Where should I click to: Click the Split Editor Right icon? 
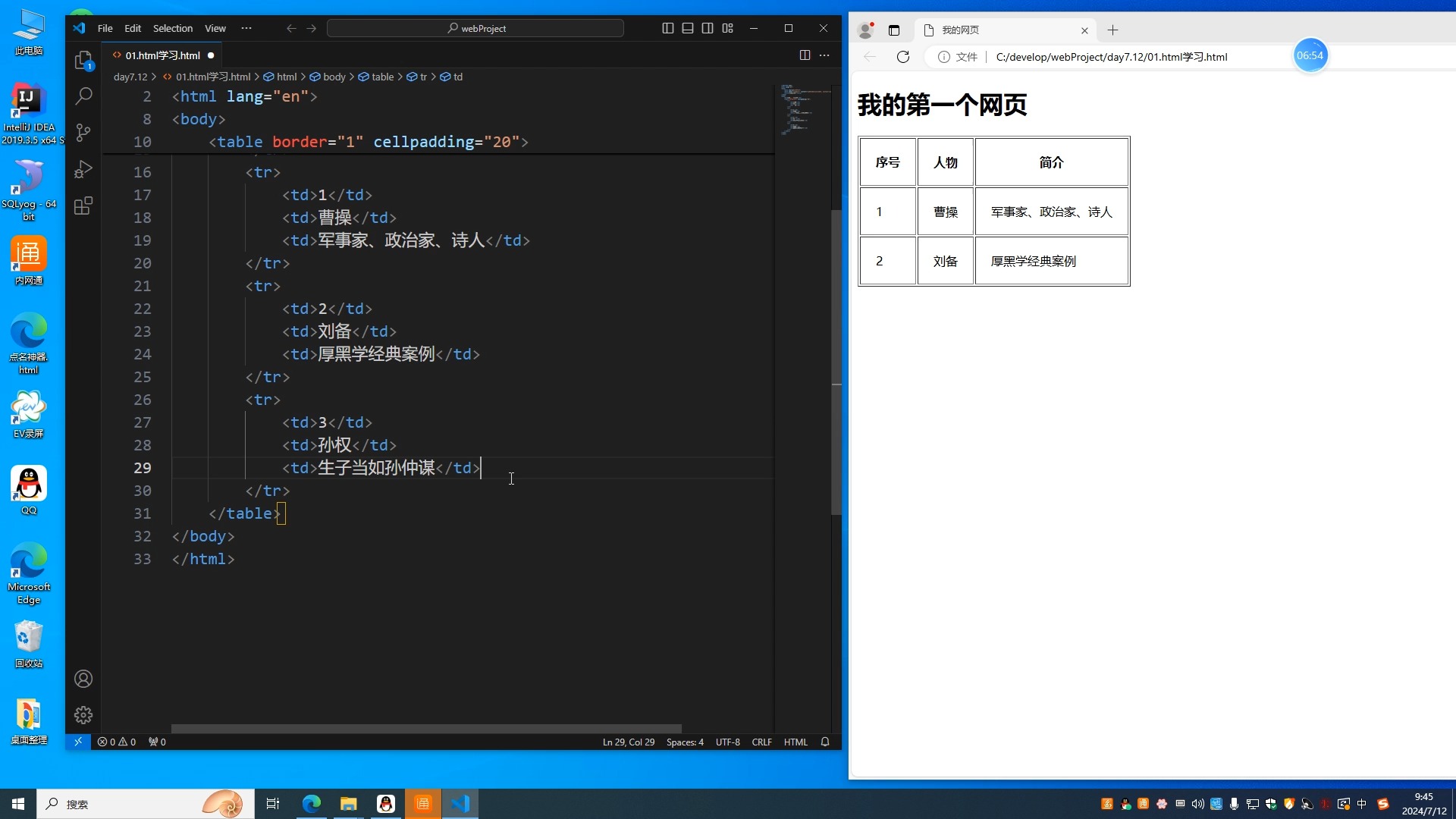click(805, 55)
